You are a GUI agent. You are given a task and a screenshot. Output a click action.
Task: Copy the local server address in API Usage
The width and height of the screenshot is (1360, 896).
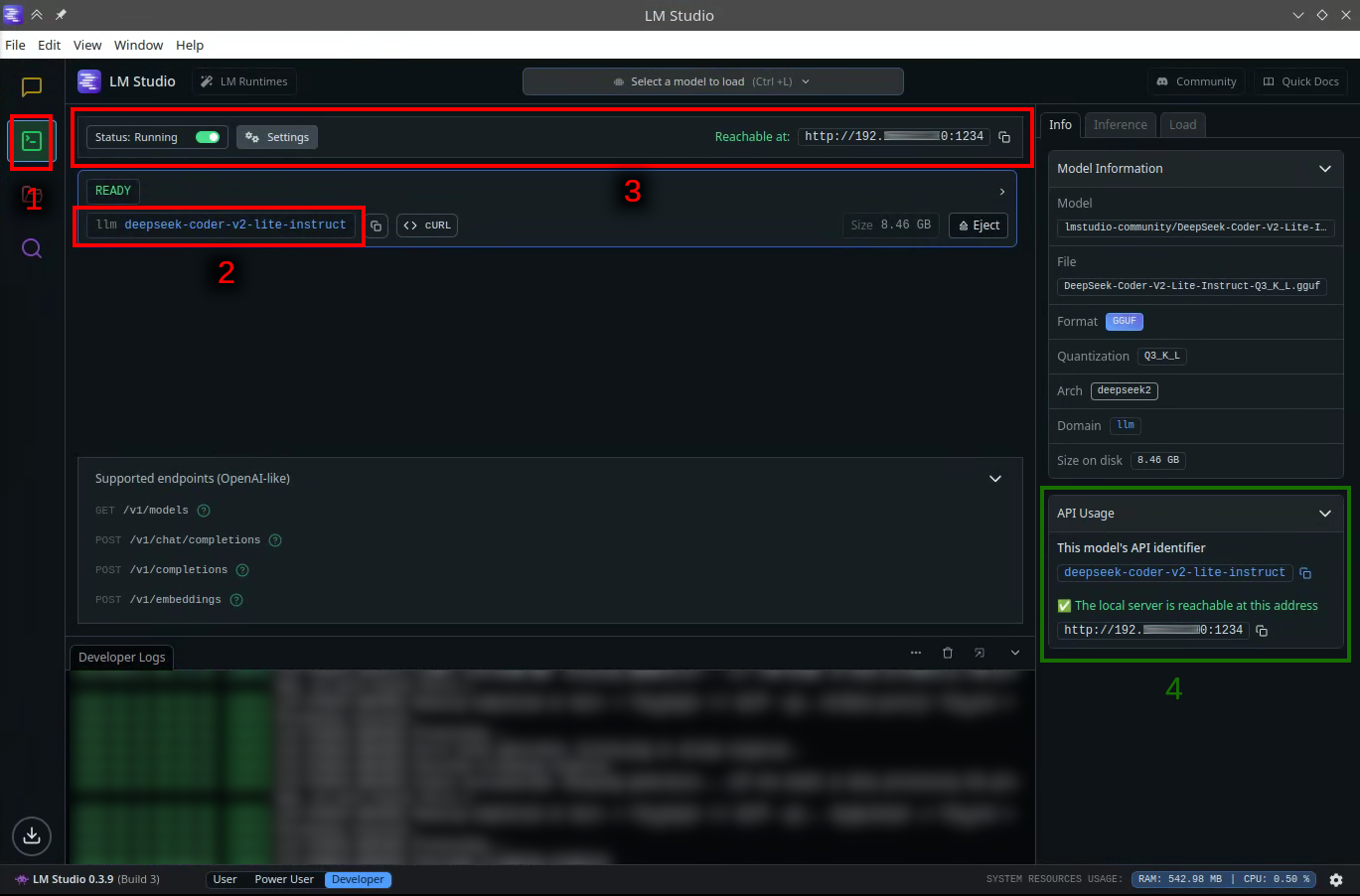(x=1262, y=631)
